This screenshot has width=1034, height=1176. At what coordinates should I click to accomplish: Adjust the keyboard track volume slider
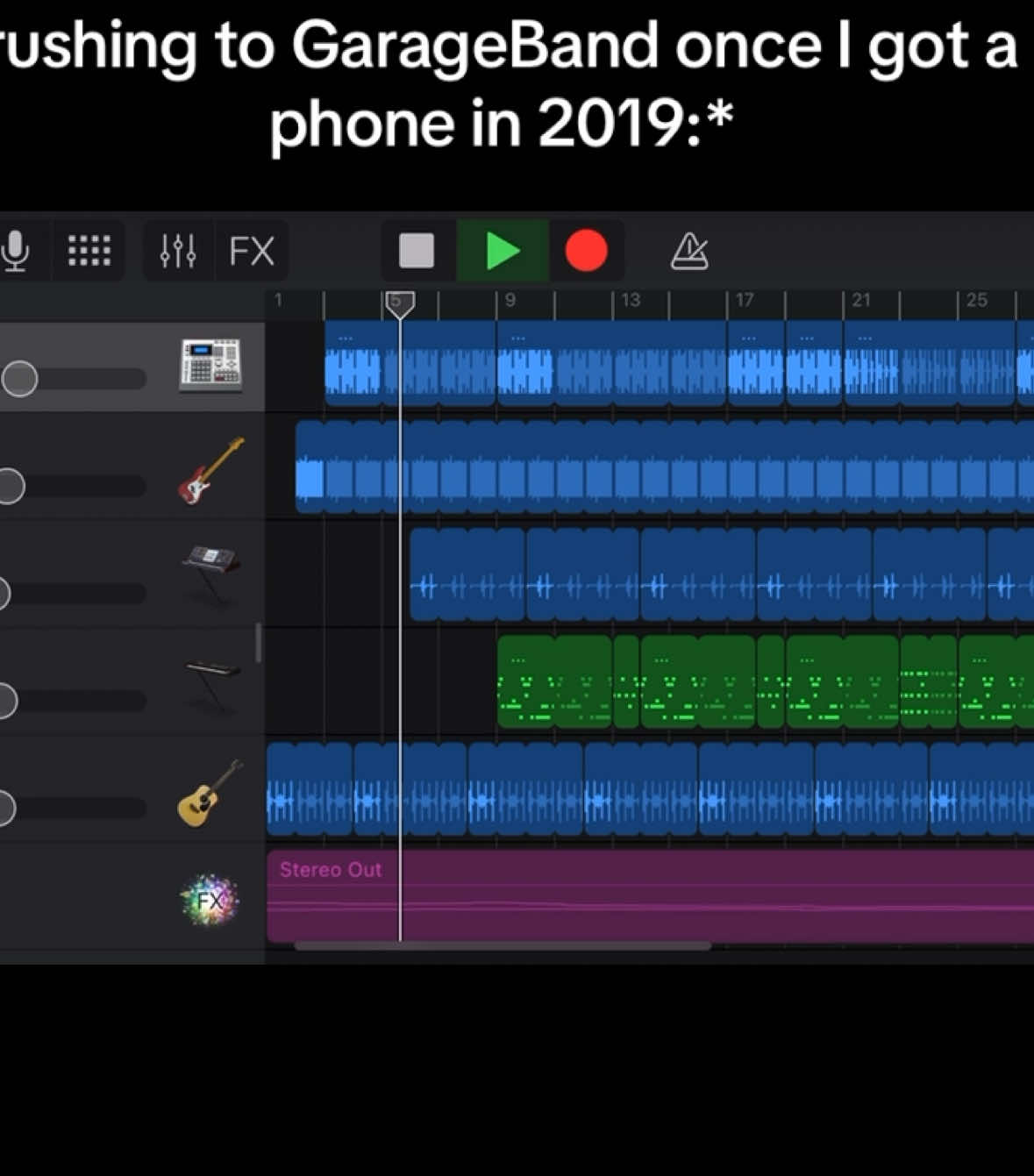point(73,701)
